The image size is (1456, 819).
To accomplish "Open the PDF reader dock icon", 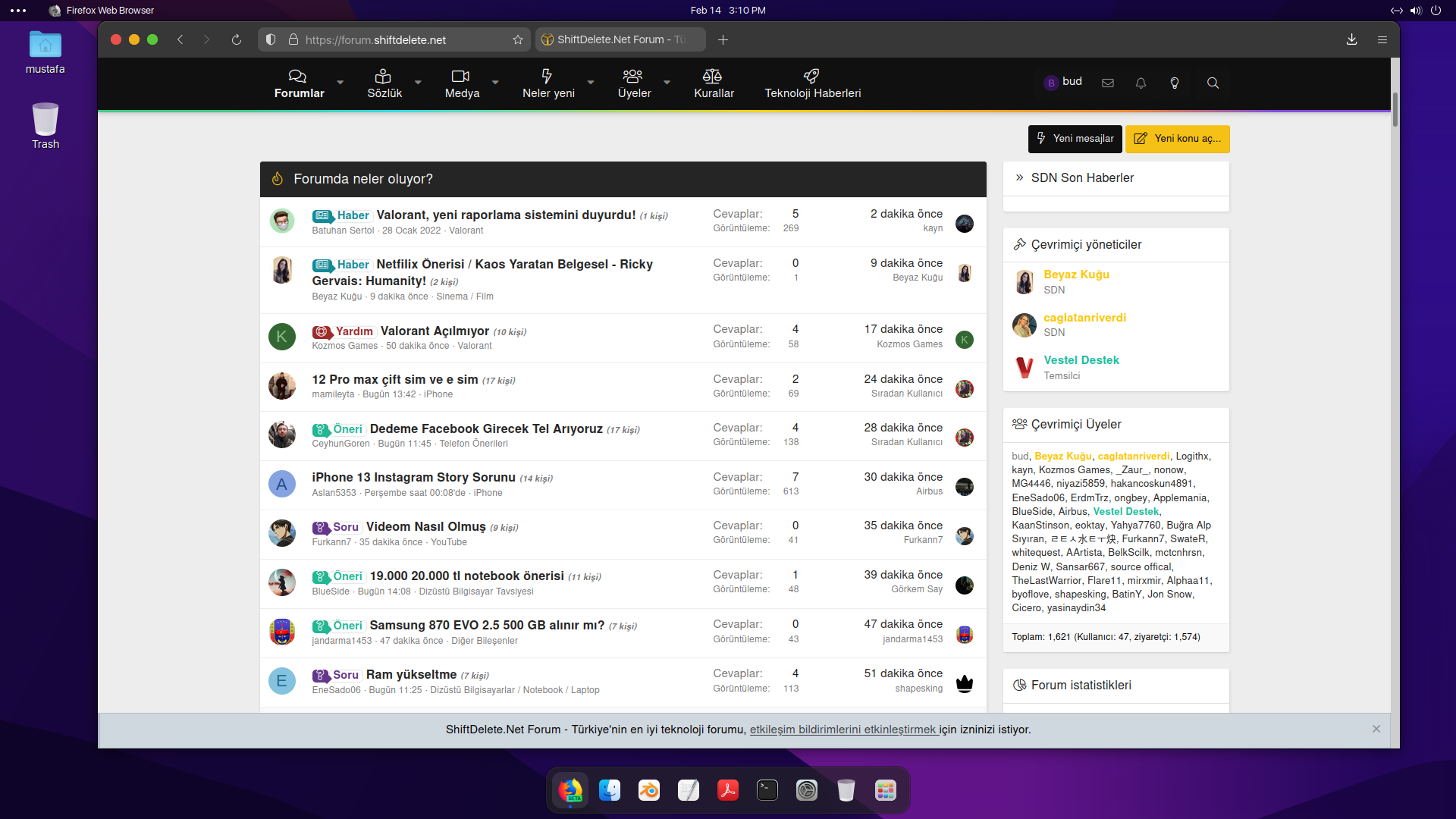I will point(728,790).
